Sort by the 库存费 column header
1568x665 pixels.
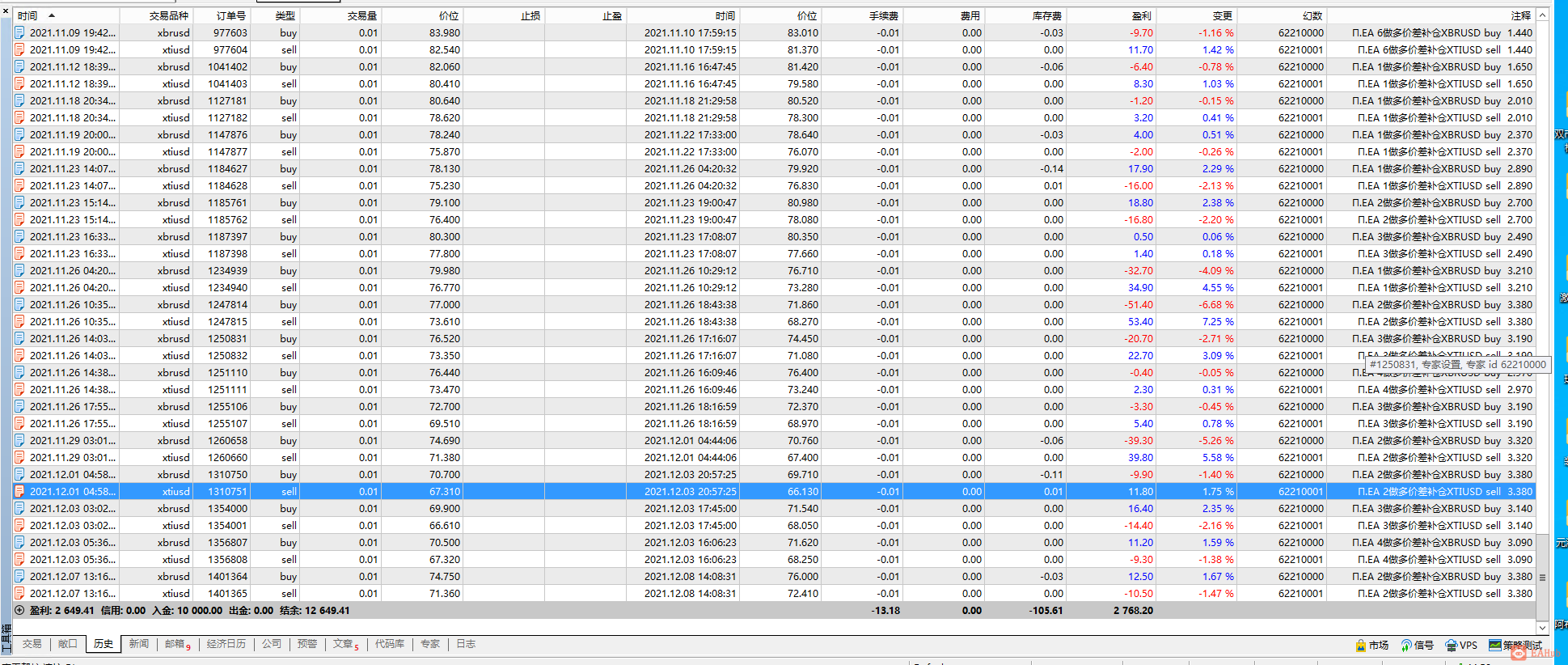pyautogui.click(x=1025, y=15)
